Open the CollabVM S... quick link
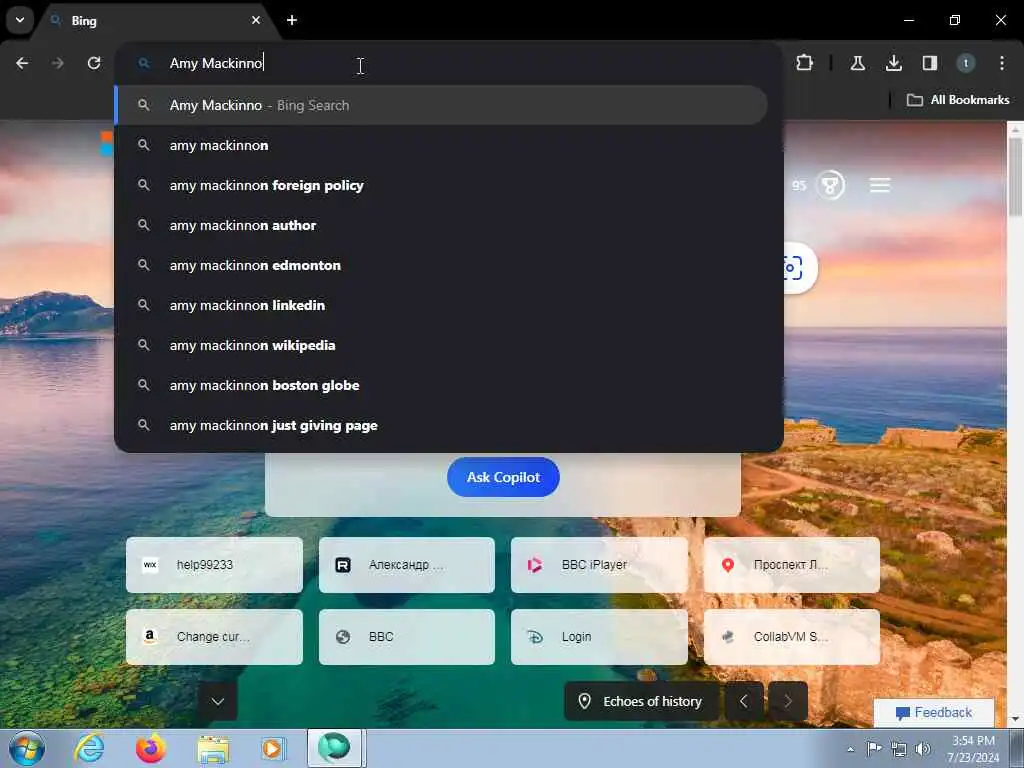The width and height of the screenshot is (1024, 768). (792, 637)
